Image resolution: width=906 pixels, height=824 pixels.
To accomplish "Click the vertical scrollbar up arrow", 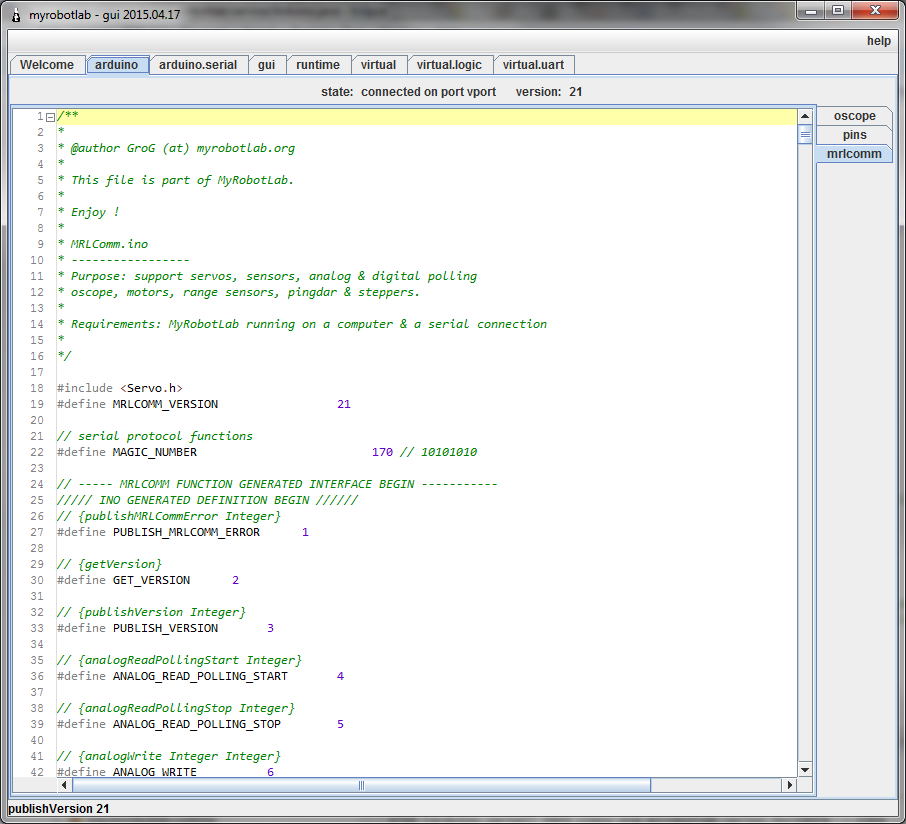I will click(x=805, y=116).
